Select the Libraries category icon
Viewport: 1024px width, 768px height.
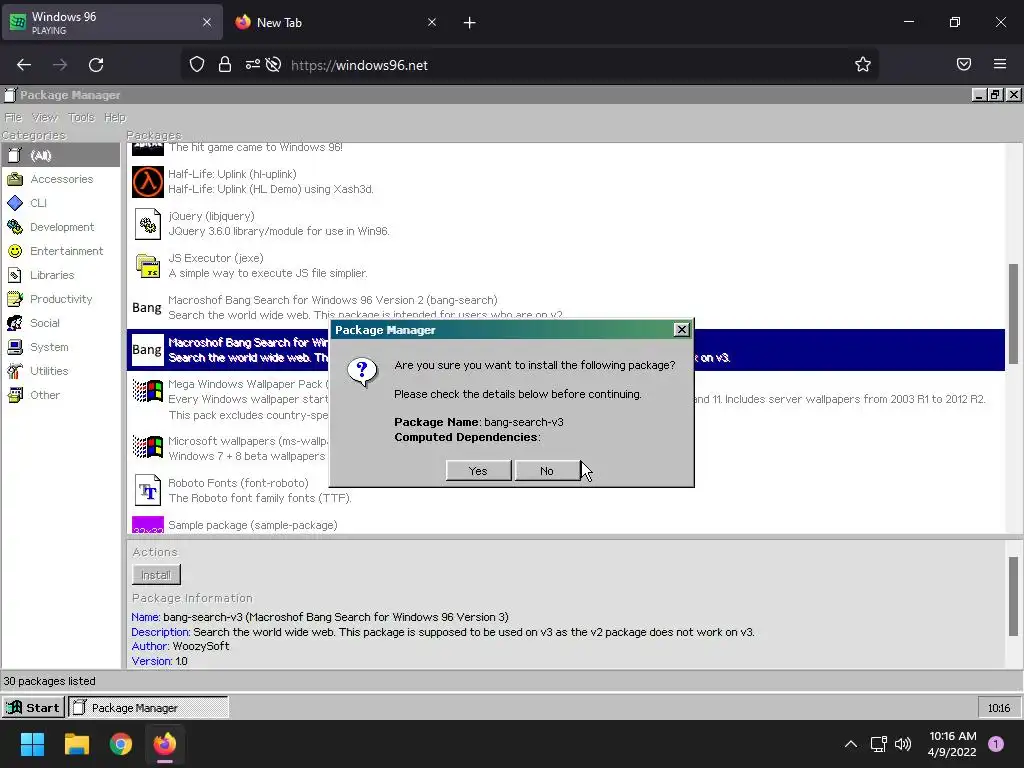(14, 275)
